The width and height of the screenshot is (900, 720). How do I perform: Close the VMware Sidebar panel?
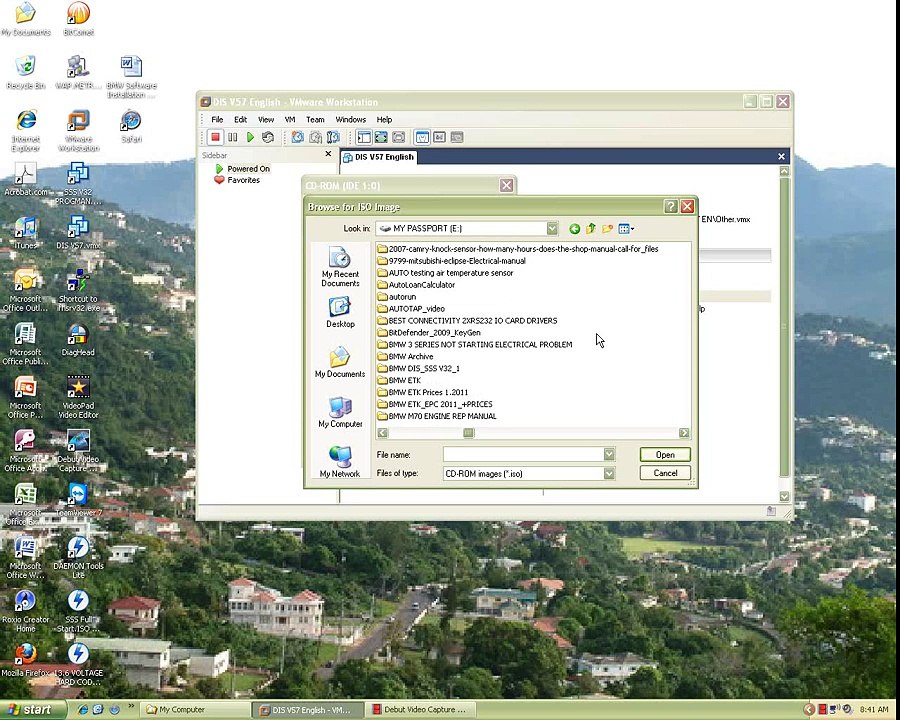tap(328, 154)
